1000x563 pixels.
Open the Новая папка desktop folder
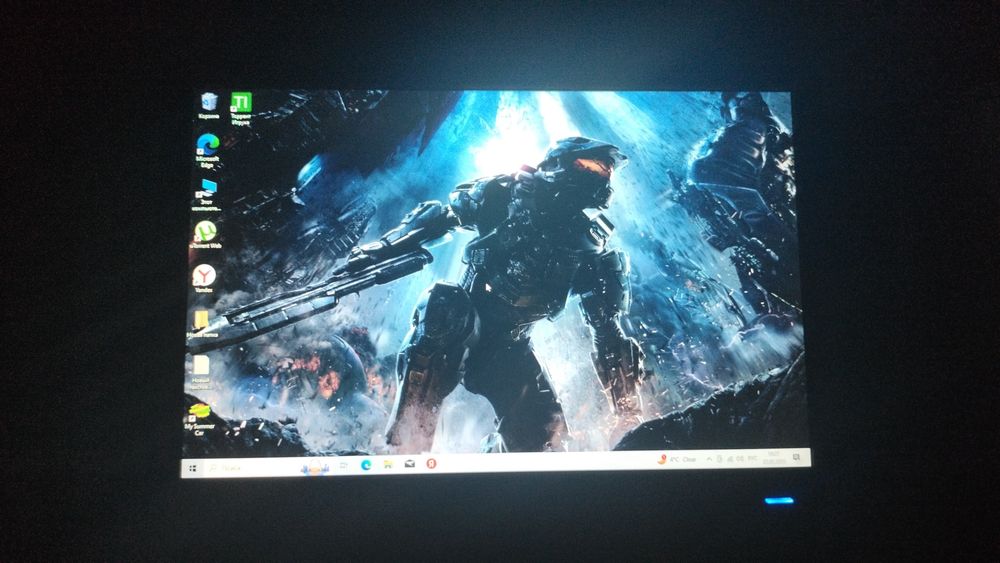(202, 324)
